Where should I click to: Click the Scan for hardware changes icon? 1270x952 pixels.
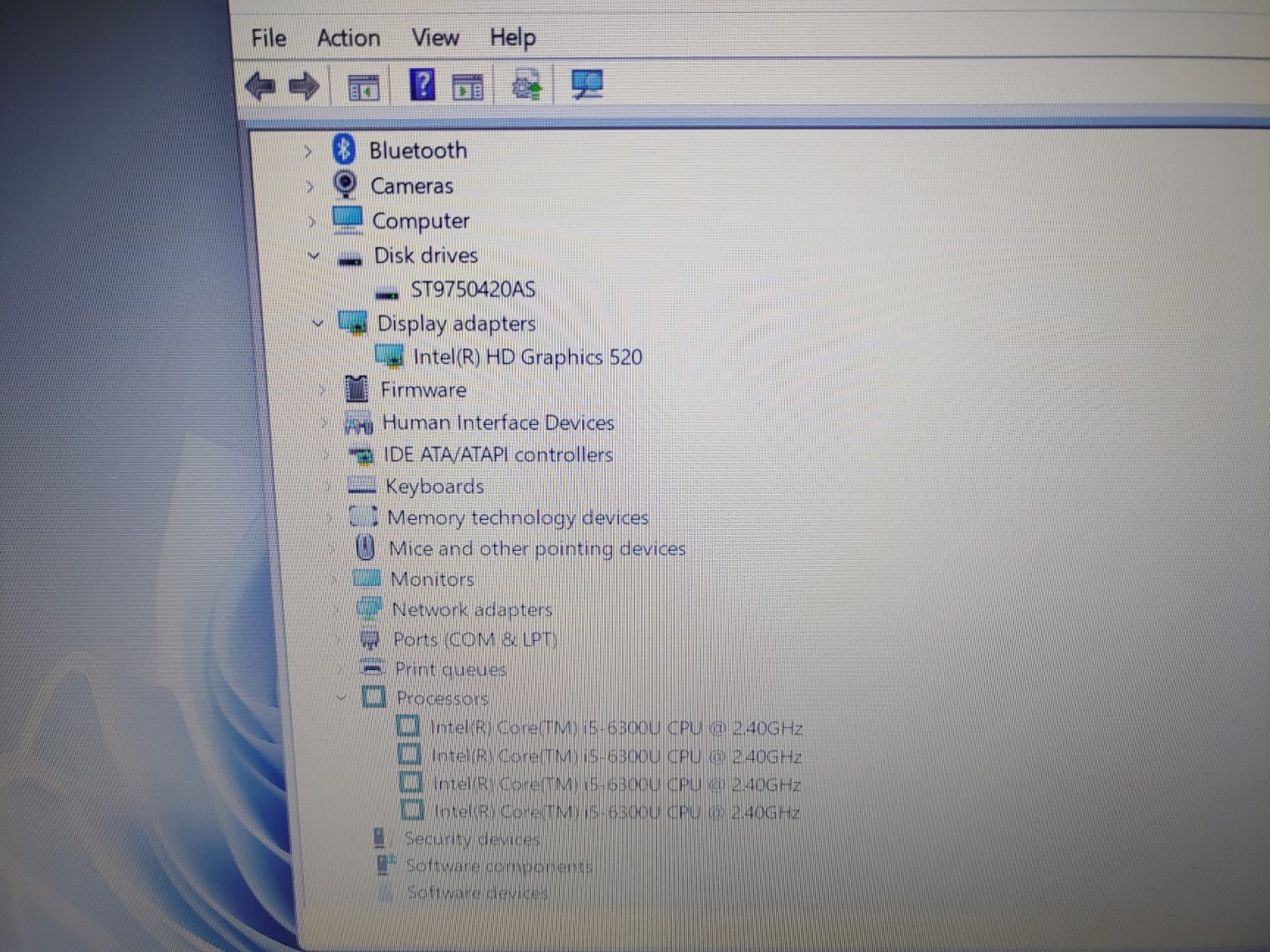coord(587,85)
